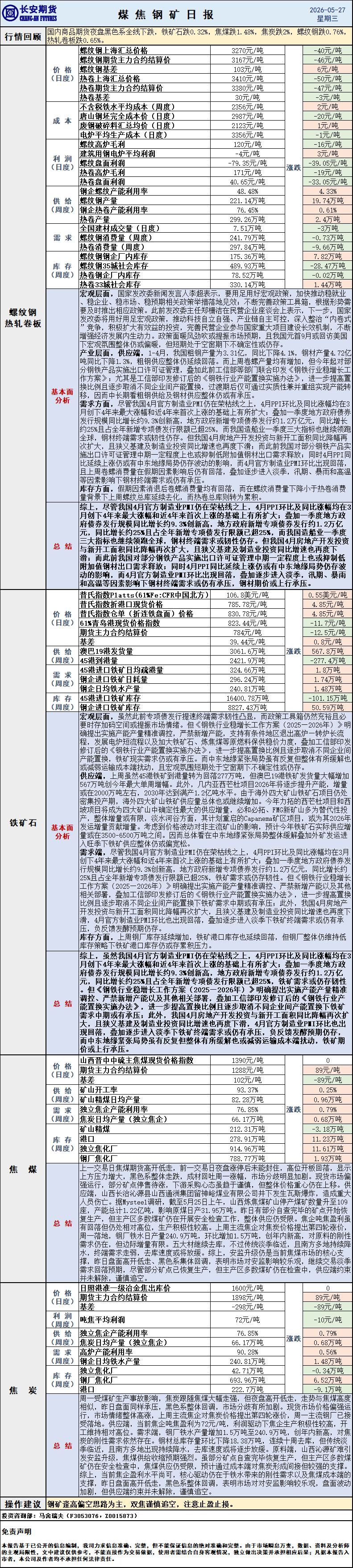Click the 螺纹钢 热轧卷板 section label
The image size is (353, 1568).
(23, 318)
